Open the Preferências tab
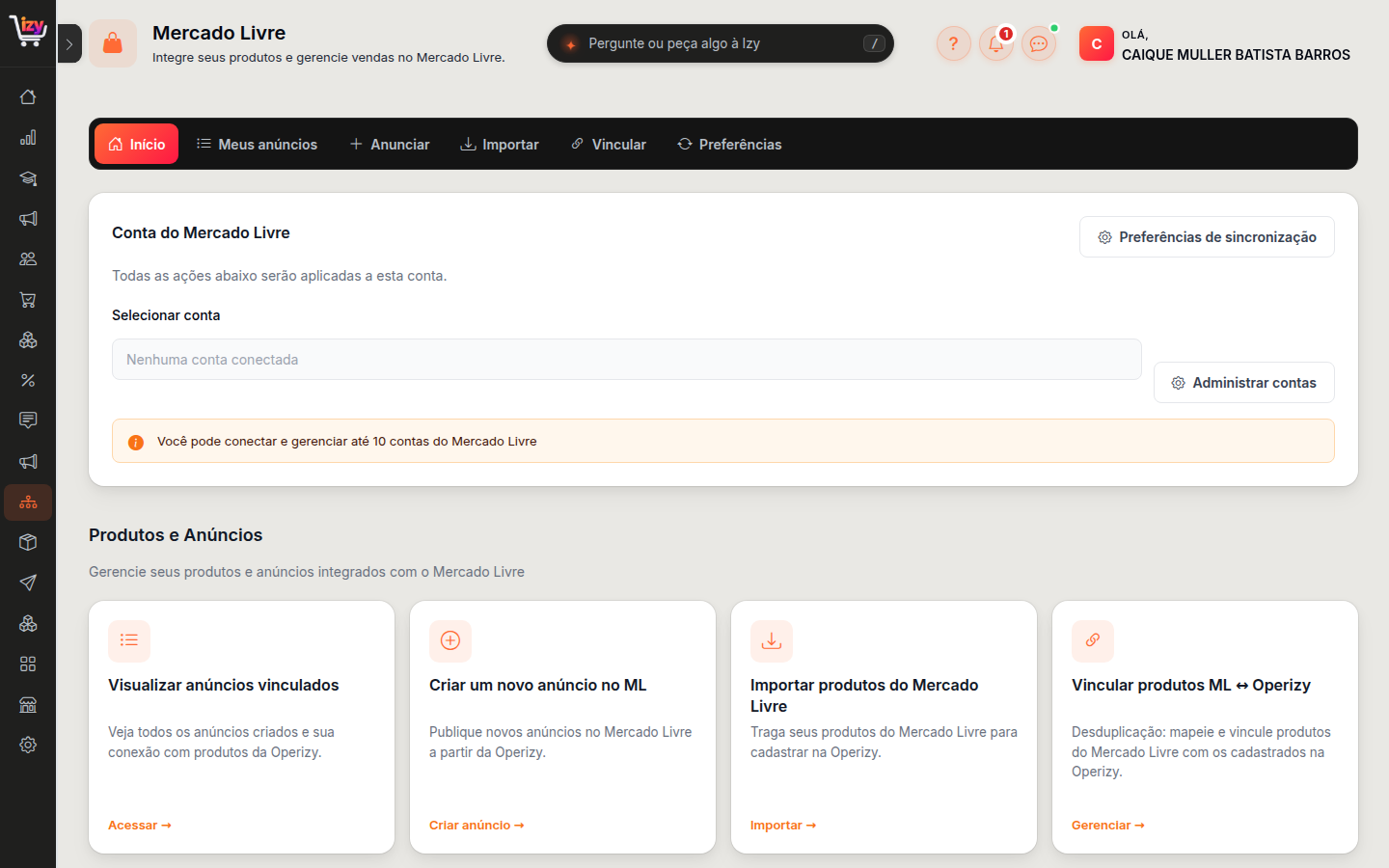 pyautogui.click(x=730, y=144)
